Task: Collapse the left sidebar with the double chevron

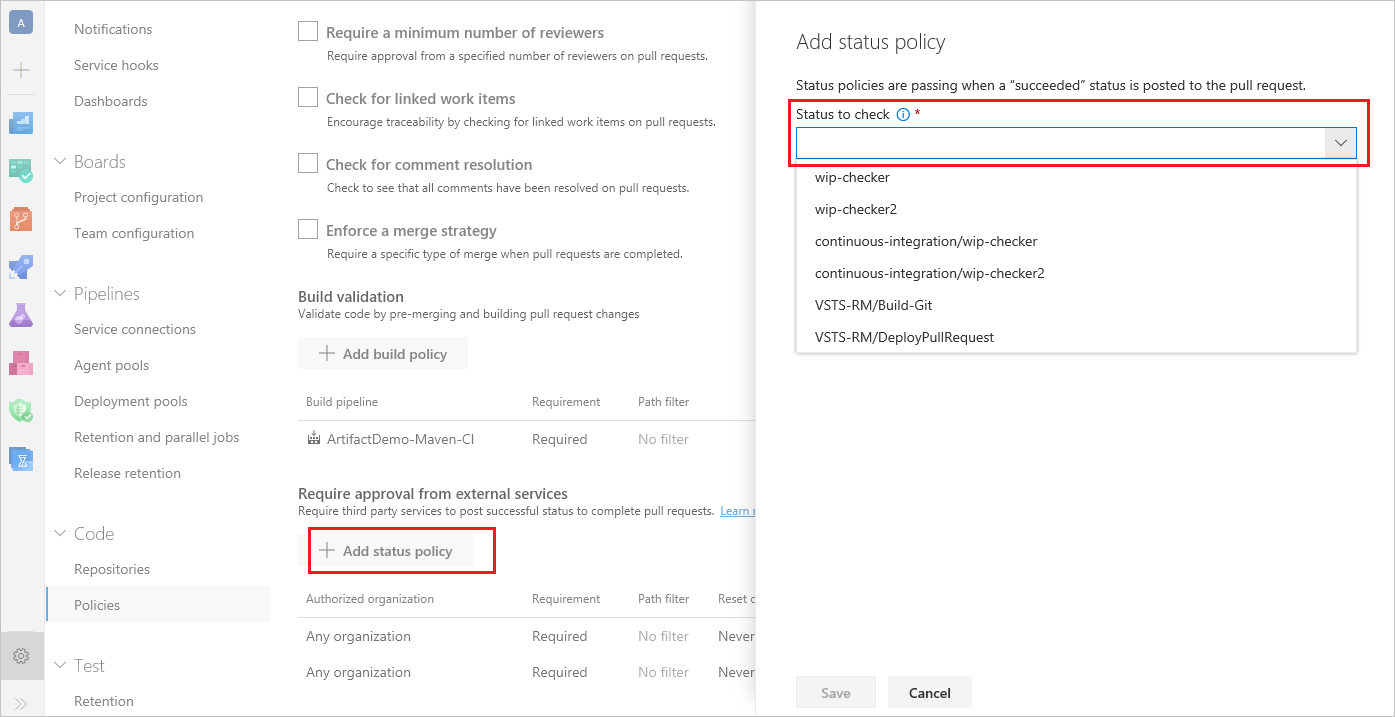Action: tap(21, 700)
